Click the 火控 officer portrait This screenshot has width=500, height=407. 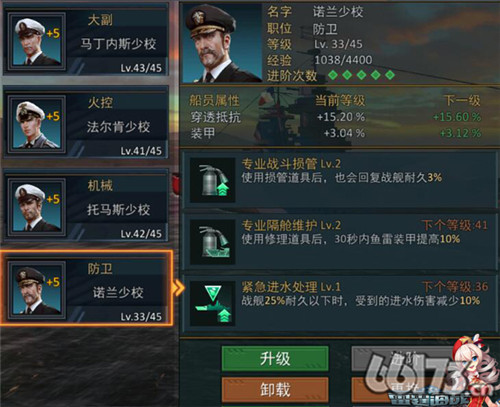37,124
